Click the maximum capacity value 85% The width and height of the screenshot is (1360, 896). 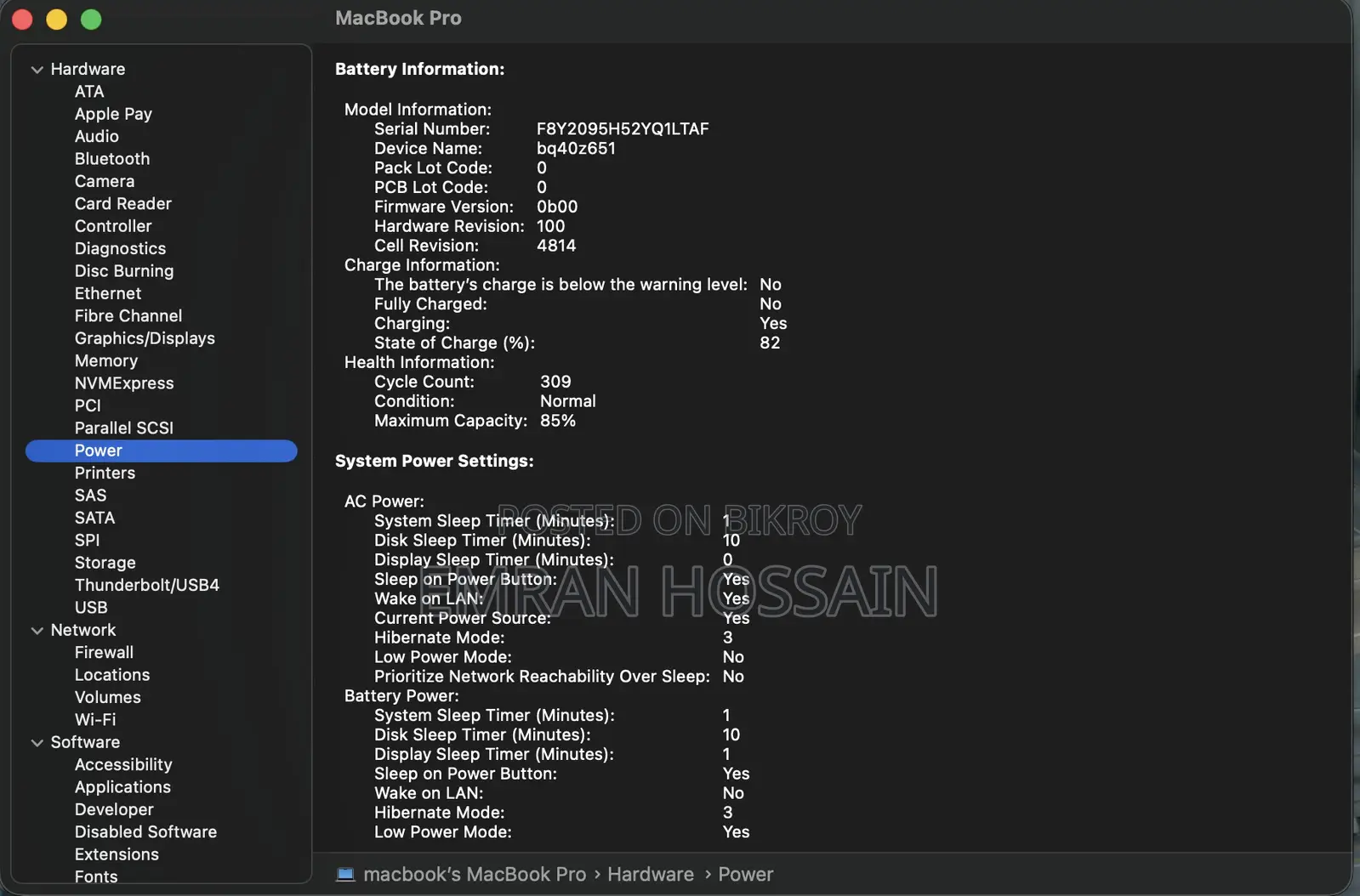tap(558, 421)
